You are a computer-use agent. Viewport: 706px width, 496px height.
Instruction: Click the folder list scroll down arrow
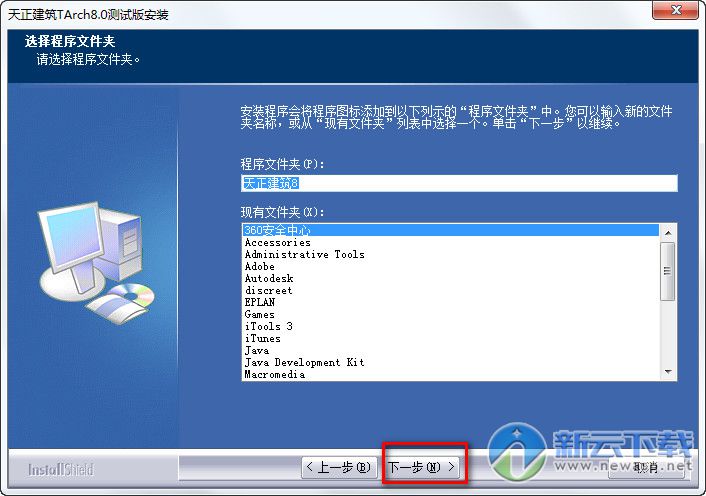tap(668, 372)
